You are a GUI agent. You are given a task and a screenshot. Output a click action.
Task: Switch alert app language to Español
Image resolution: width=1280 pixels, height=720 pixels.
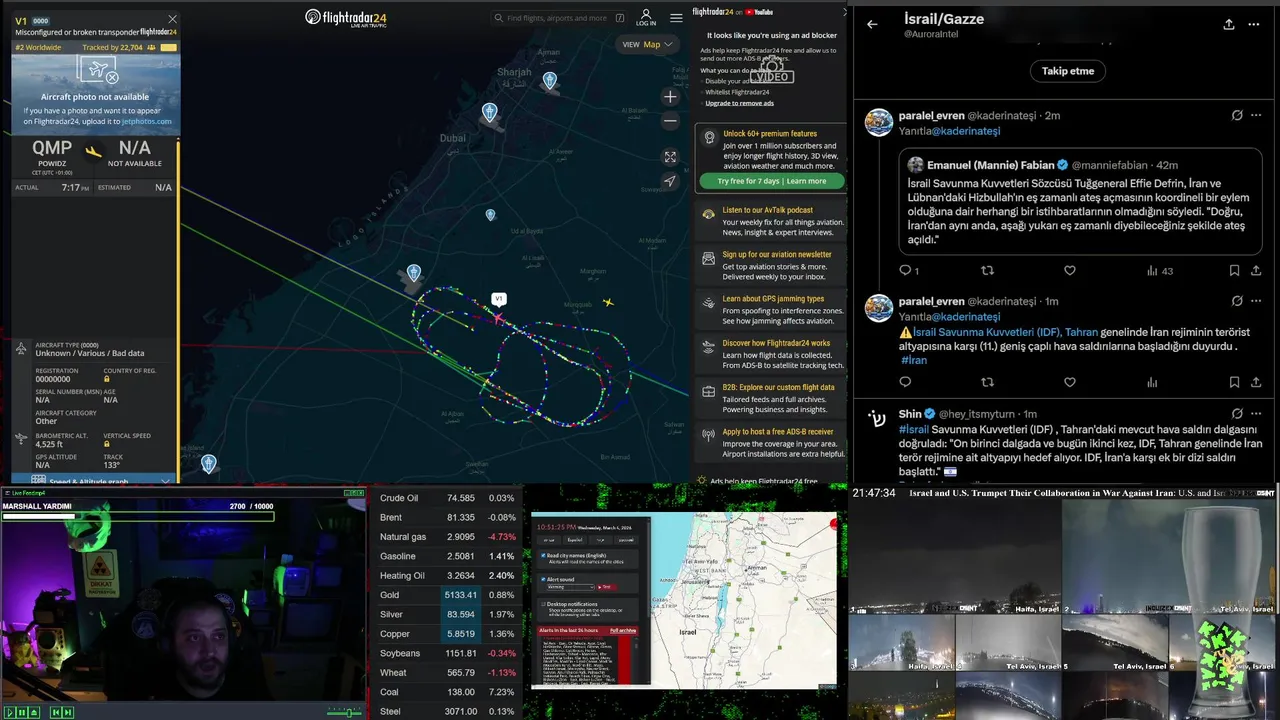point(576,539)
